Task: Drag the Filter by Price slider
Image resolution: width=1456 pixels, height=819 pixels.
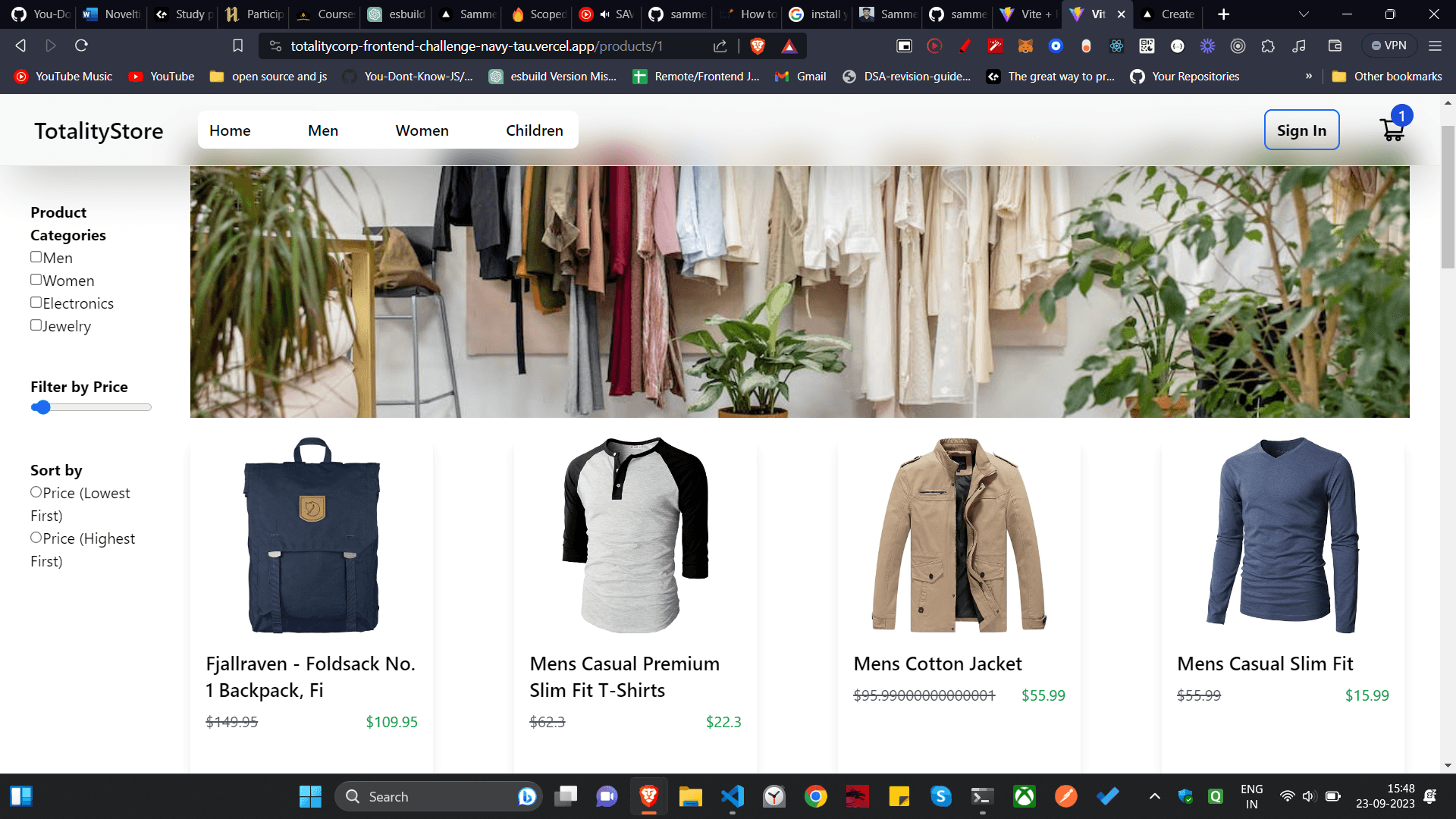Action: click(42, 406)
